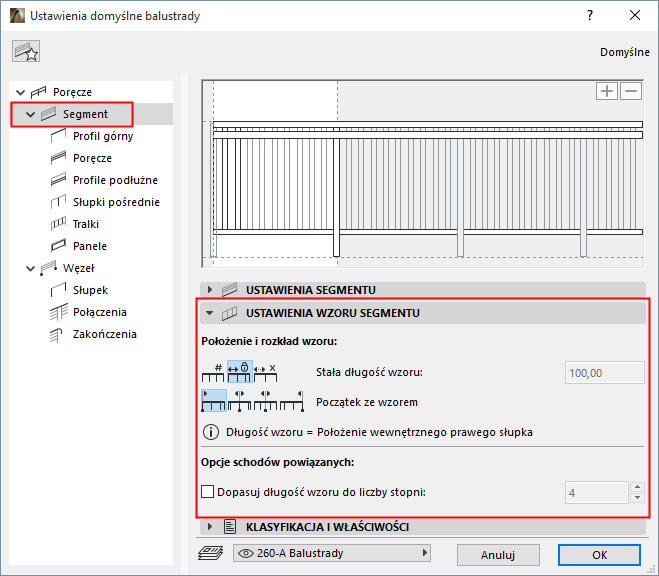The image size is (659, 576).
Task: Select Profil górny in the tree
Action: [103, 136]
